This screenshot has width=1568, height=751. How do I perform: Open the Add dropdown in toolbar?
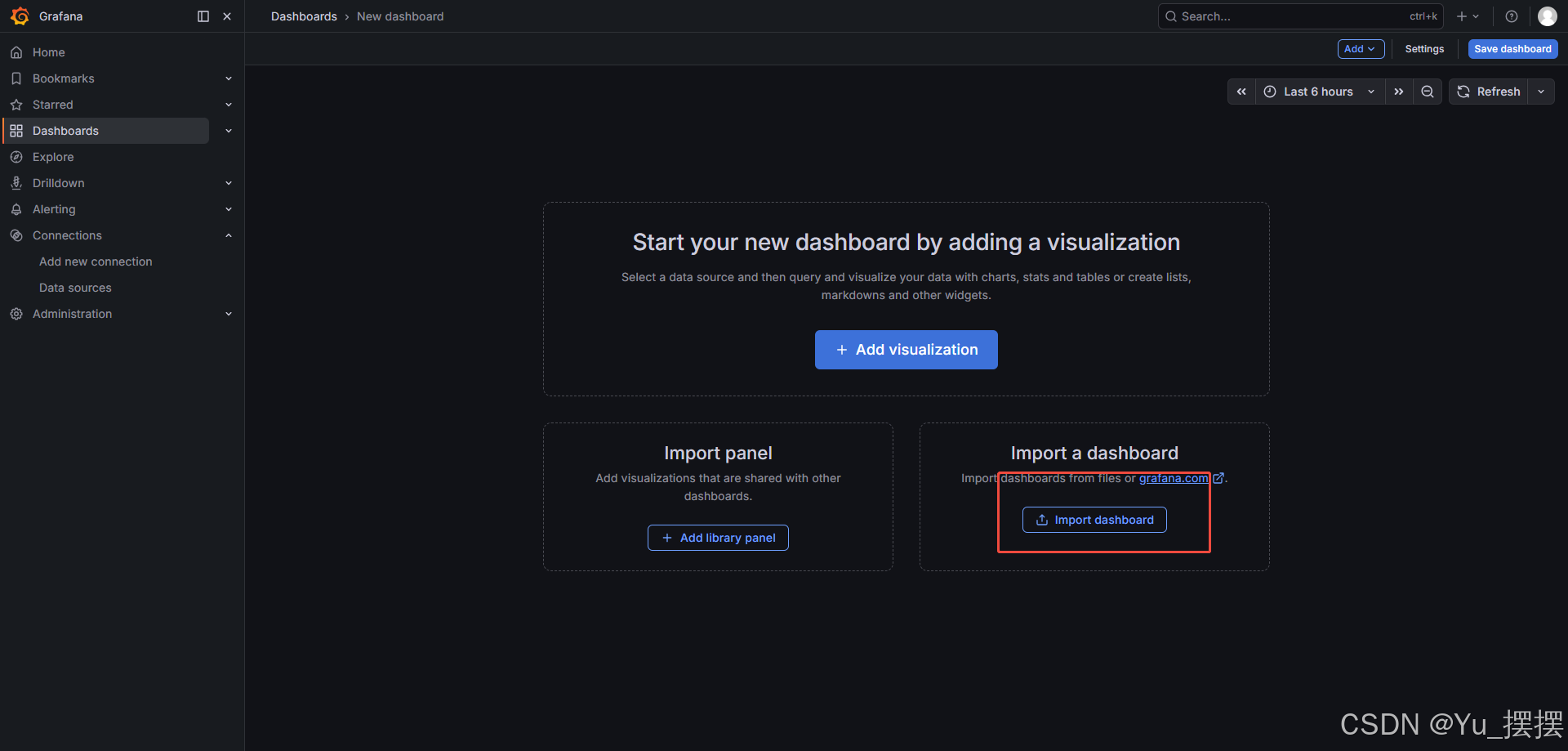(x=1361, y=49)
